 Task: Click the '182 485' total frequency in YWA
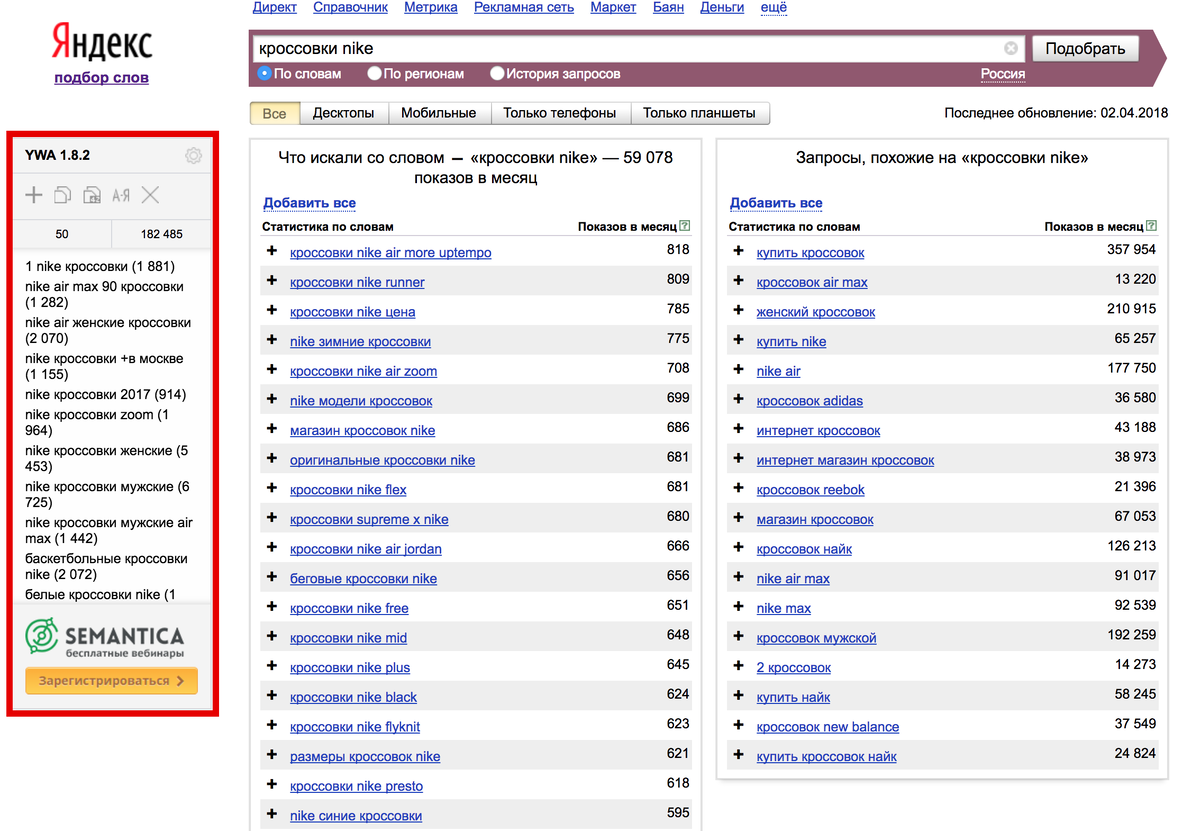[161, 234]
